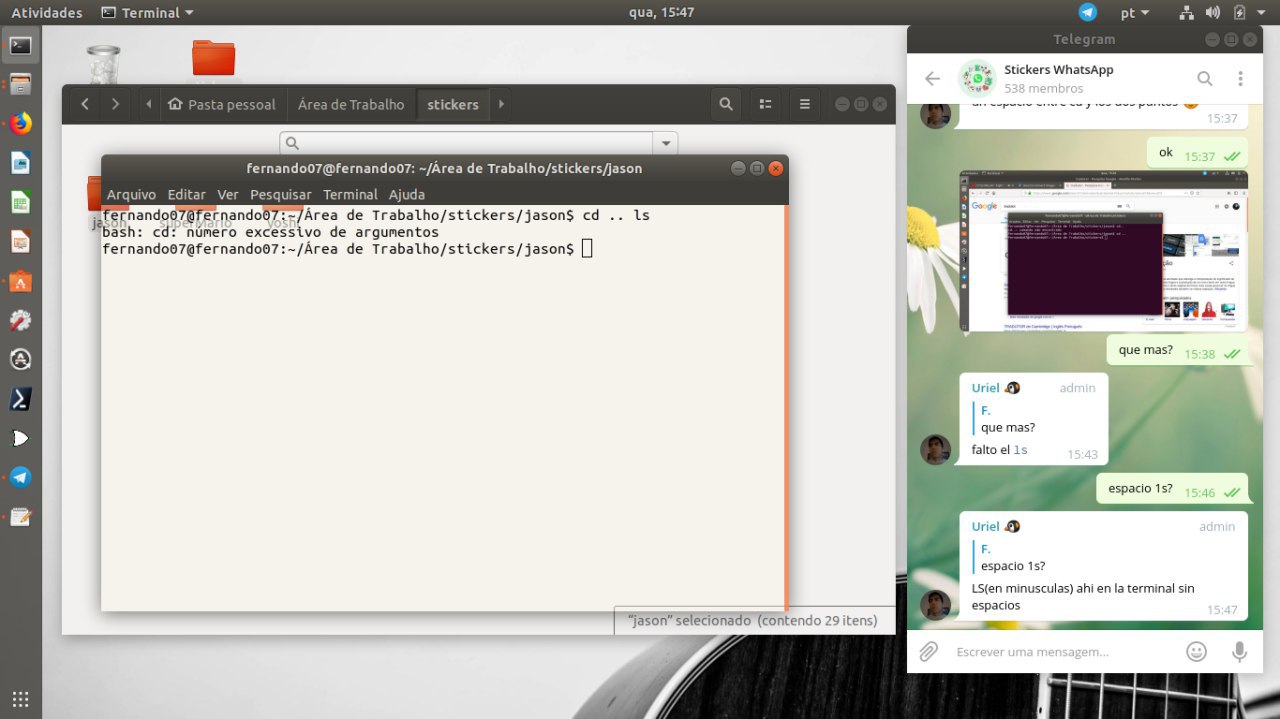
Task: Click the search button in Files toolbar
Action: point(726,104)
